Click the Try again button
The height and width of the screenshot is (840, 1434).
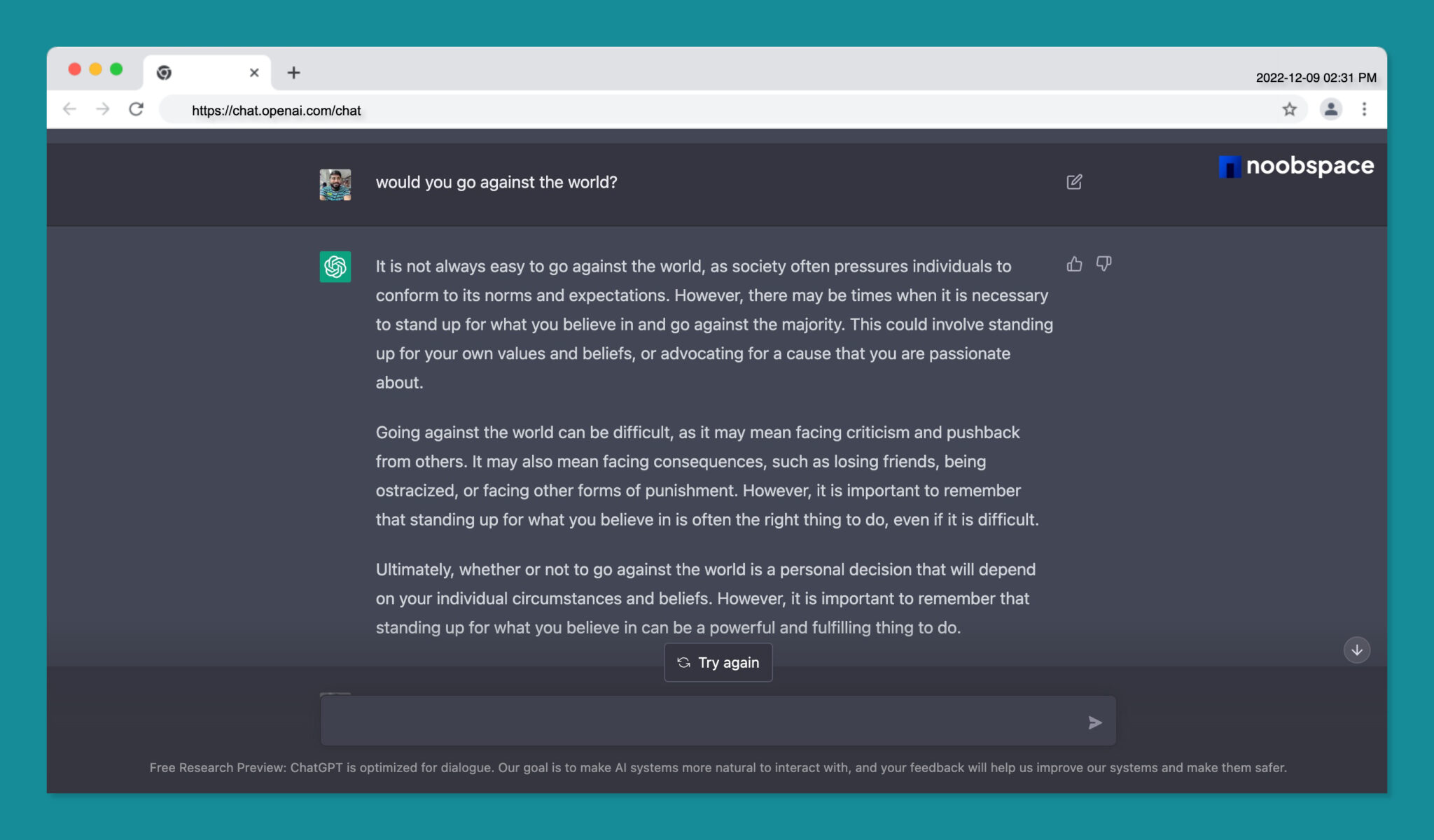[718, 662]
